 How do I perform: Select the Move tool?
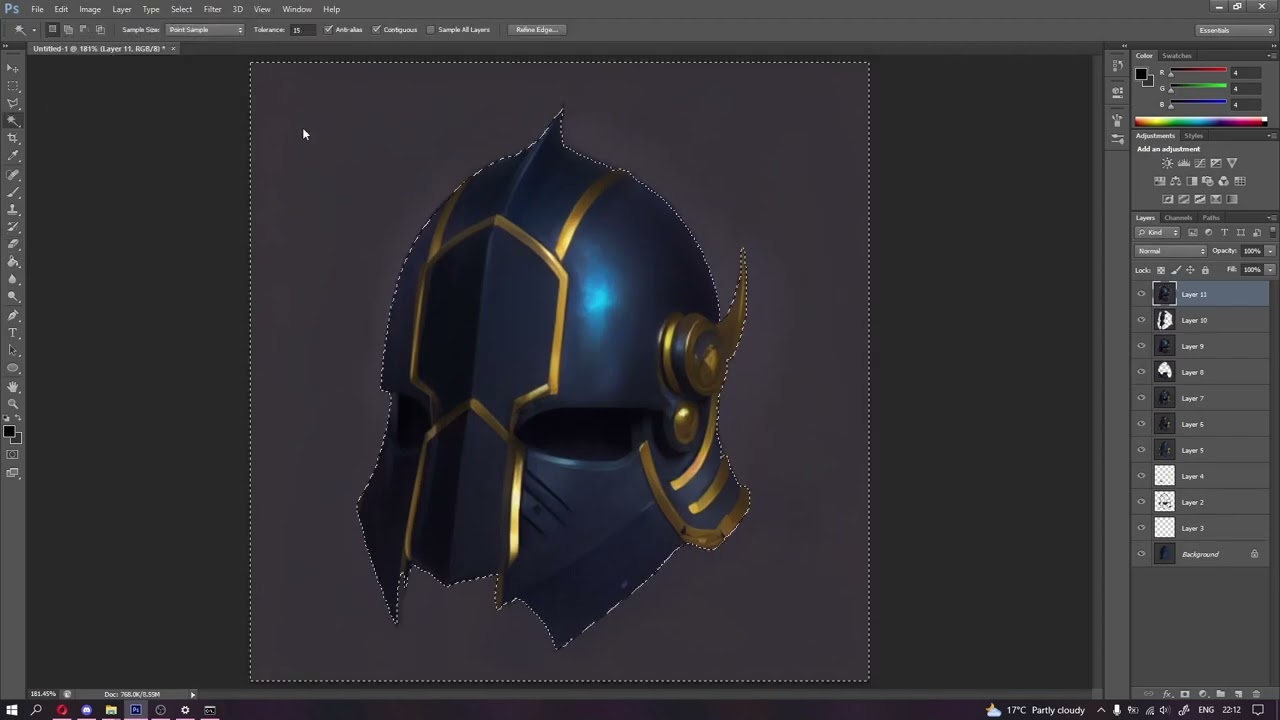[13, 68]
